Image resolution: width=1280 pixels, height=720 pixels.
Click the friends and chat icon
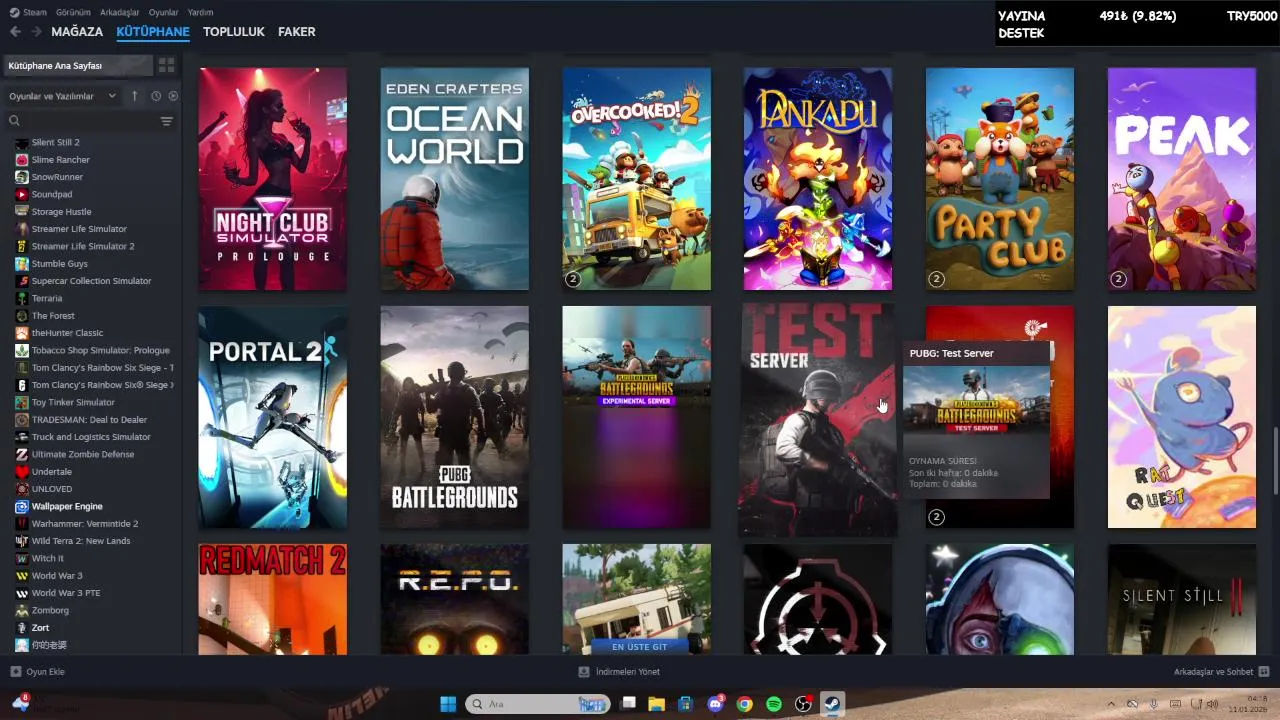[1264, 672]
